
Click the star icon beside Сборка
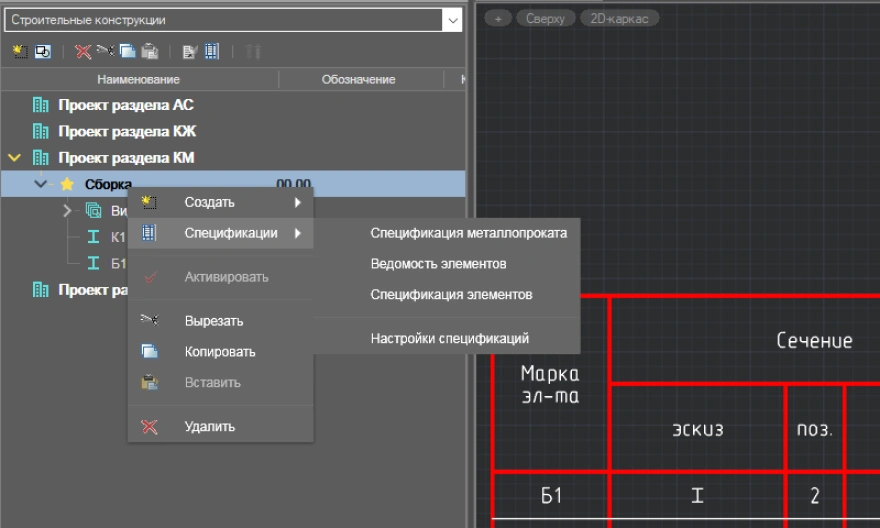[x=67, y=184]
